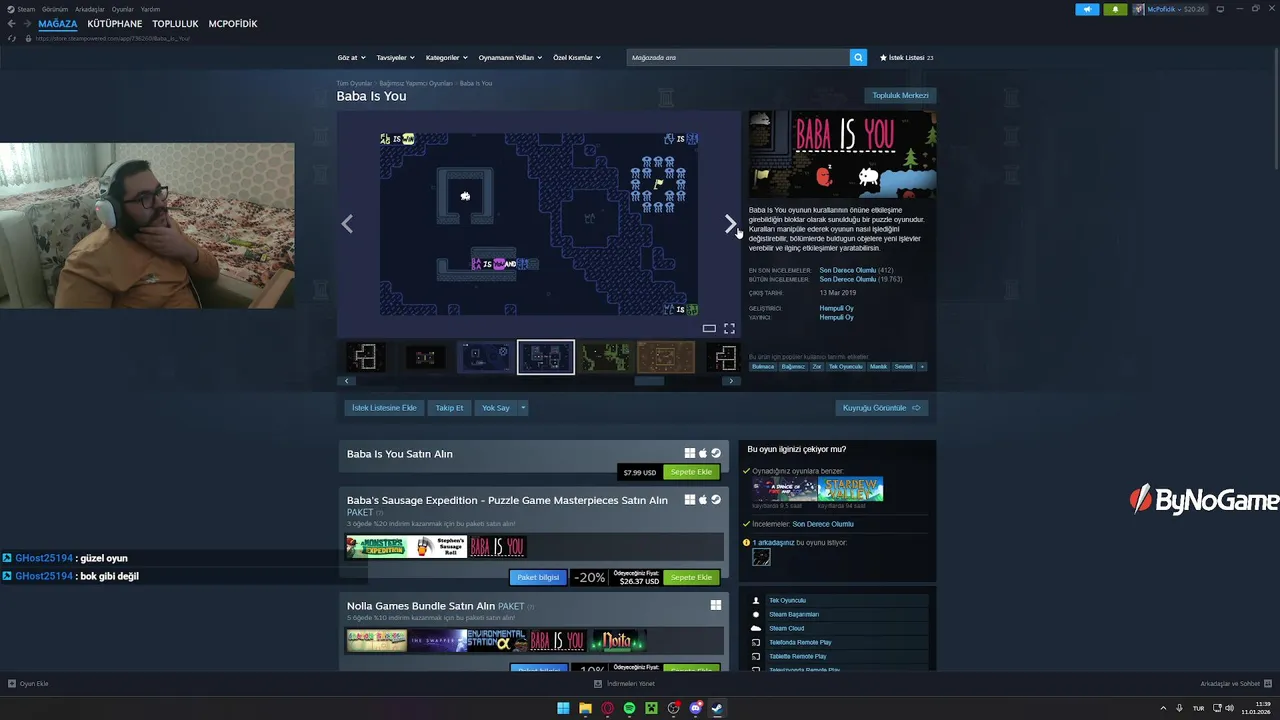Screen dimensions: 1280x720
Task: Expand more tags with the plus button
Action: 922,367
